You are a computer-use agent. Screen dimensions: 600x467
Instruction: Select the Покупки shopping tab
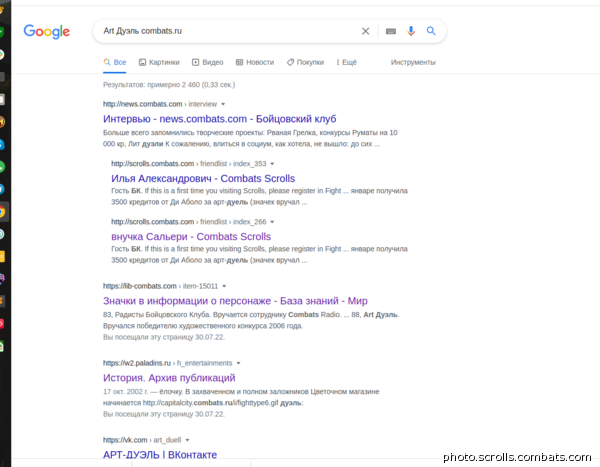(305, 62)
